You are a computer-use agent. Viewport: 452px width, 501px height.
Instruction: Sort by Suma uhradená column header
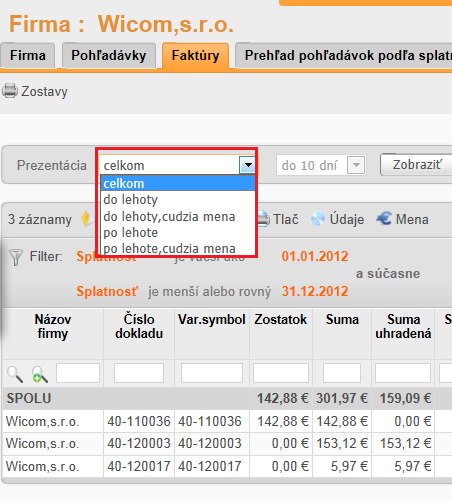(x=403, y=326)
